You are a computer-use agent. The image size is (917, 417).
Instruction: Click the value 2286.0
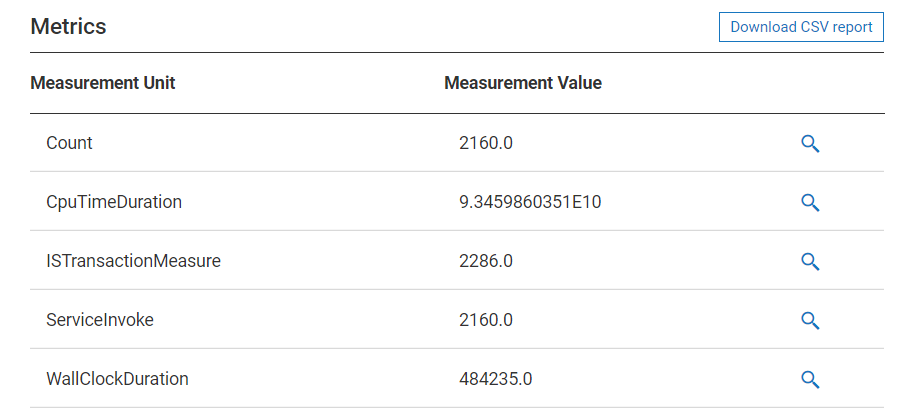[486, 261]
